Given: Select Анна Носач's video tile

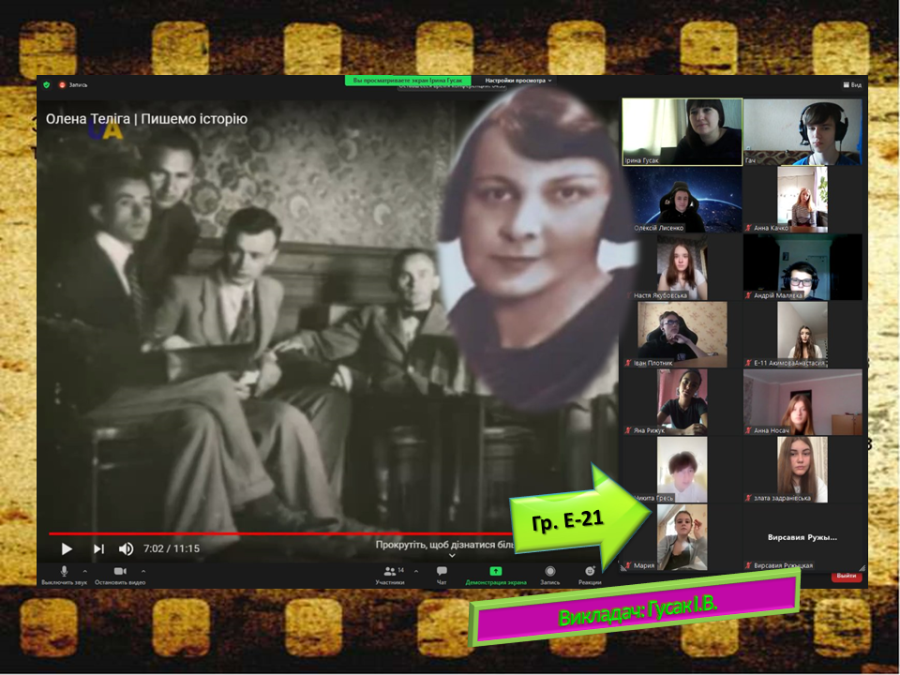Looking at the screenshot, I should [x=803, y=402].
